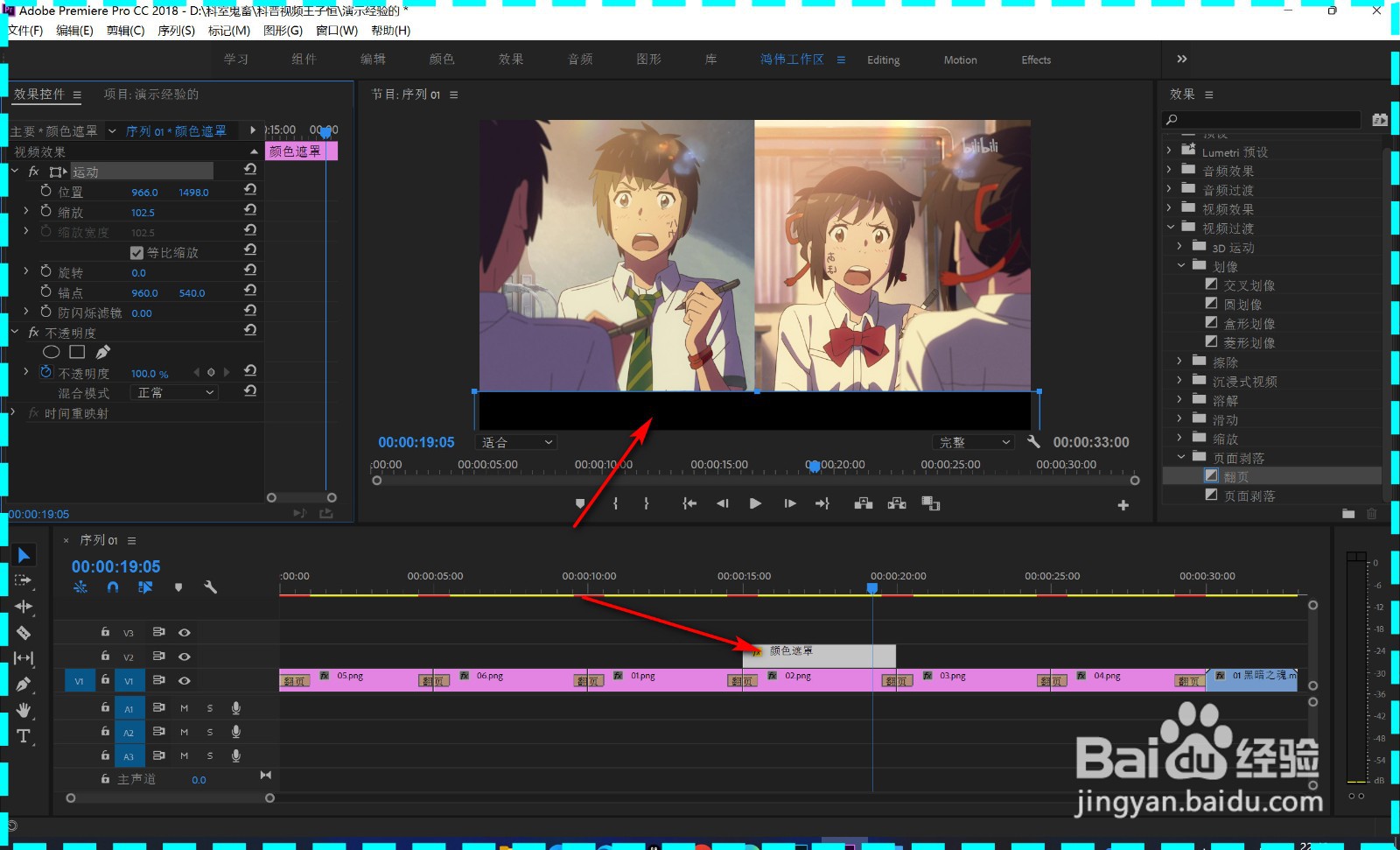
Task: Switch to the Editing workspace
Action: click(x=883, y=60)
